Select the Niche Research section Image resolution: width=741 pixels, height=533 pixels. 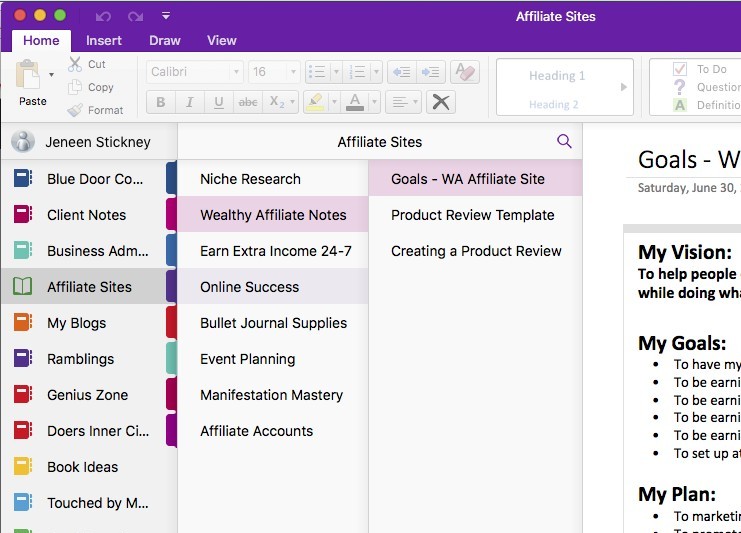(273, 179)
